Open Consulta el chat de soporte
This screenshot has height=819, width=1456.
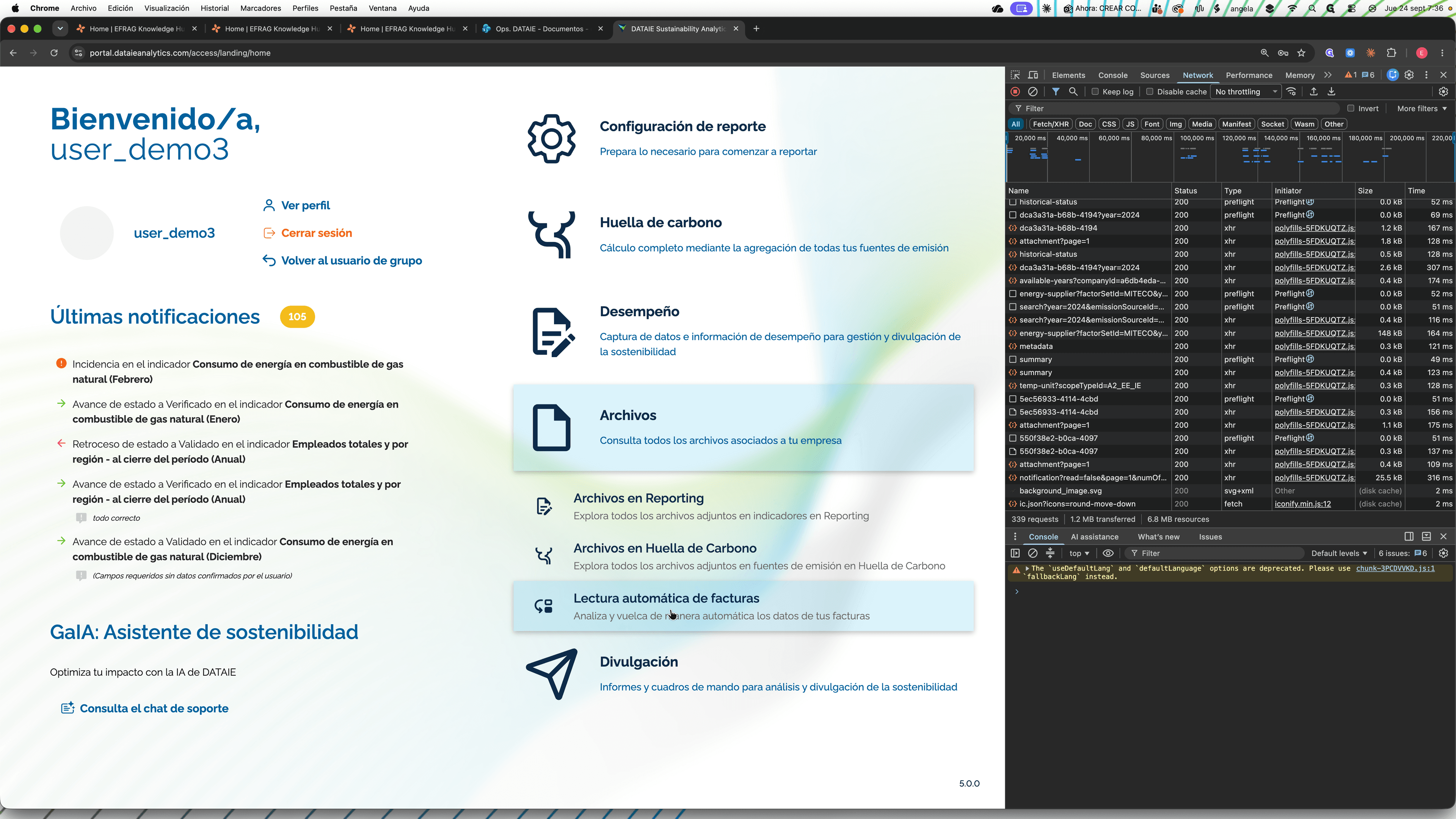coord(145,708)
